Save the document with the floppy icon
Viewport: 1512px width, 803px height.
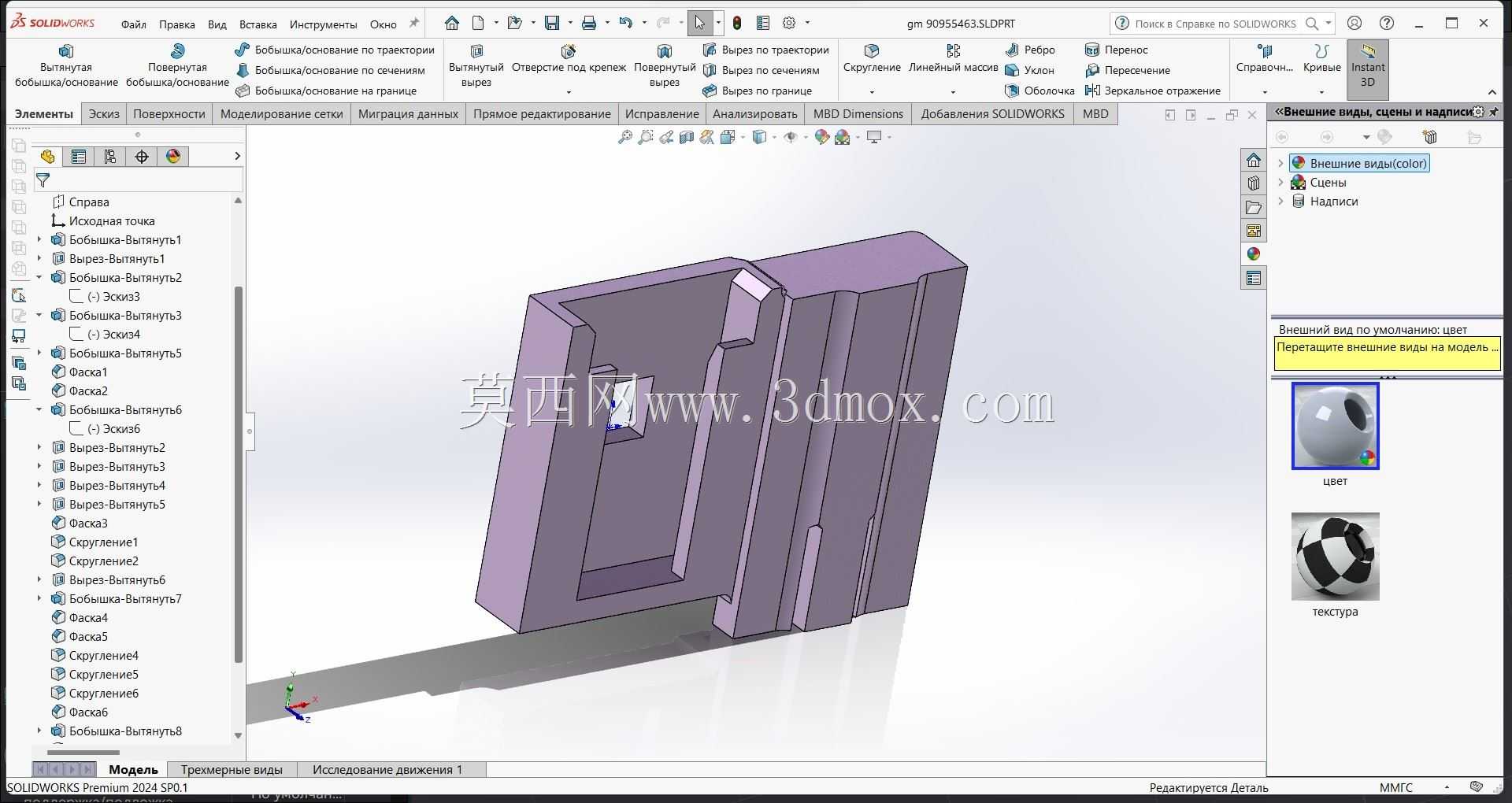click(x=552, y=23)
